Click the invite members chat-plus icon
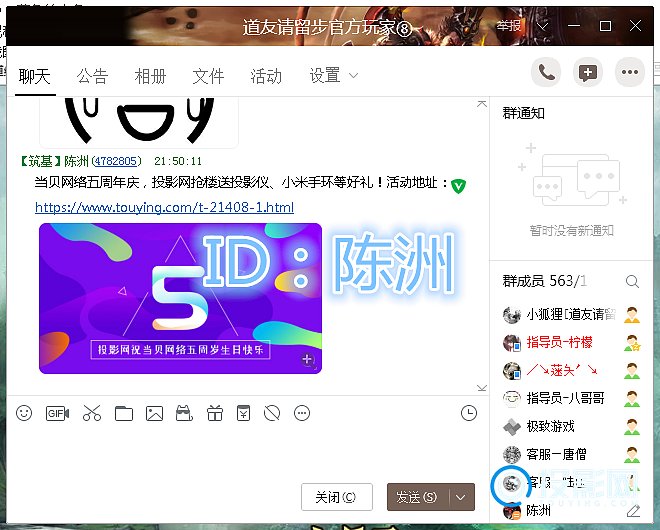The image size is (660, 530). pyautogui.click(x=588, y=73)
